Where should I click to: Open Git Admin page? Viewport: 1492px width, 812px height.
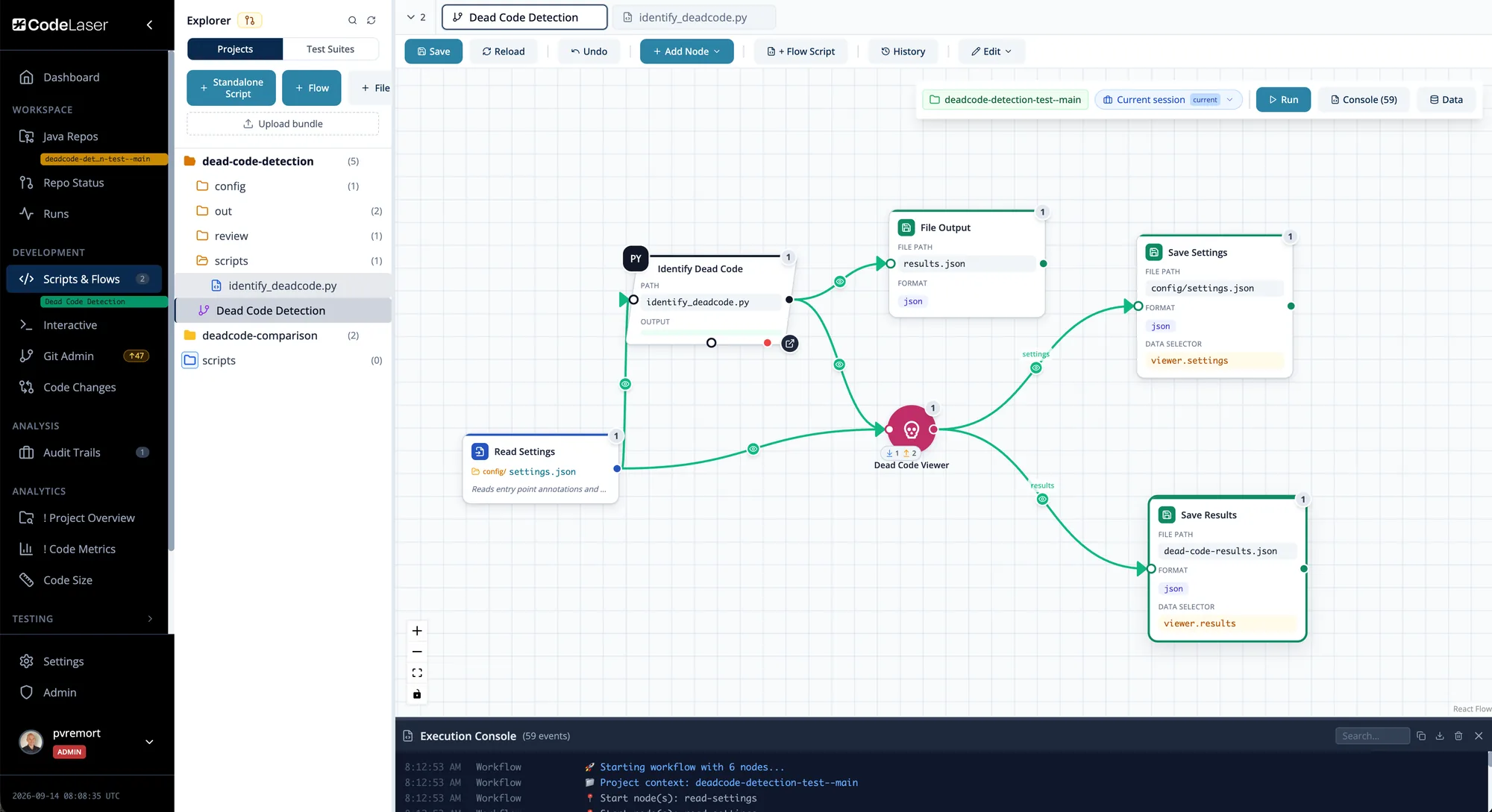pyautogui.click(x=69, y=356)
